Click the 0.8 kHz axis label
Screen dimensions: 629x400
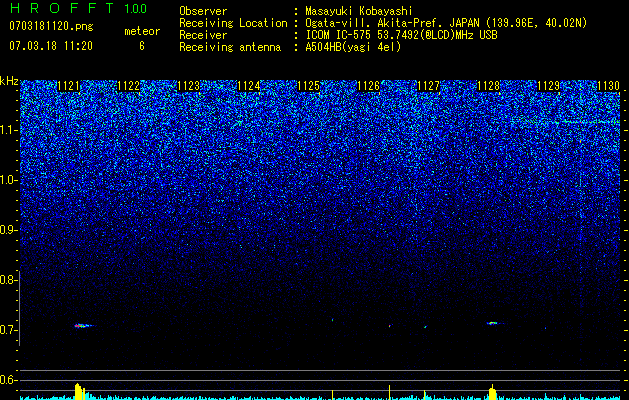8,280
